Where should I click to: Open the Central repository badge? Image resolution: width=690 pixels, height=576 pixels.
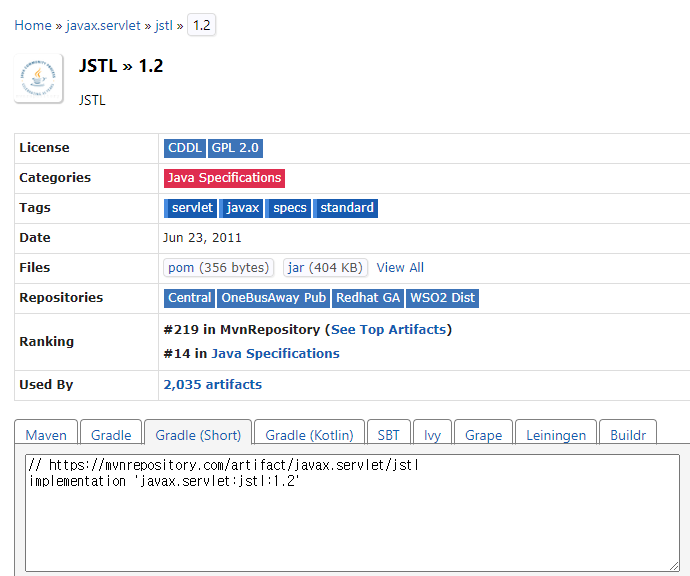[x=189, y=298]
